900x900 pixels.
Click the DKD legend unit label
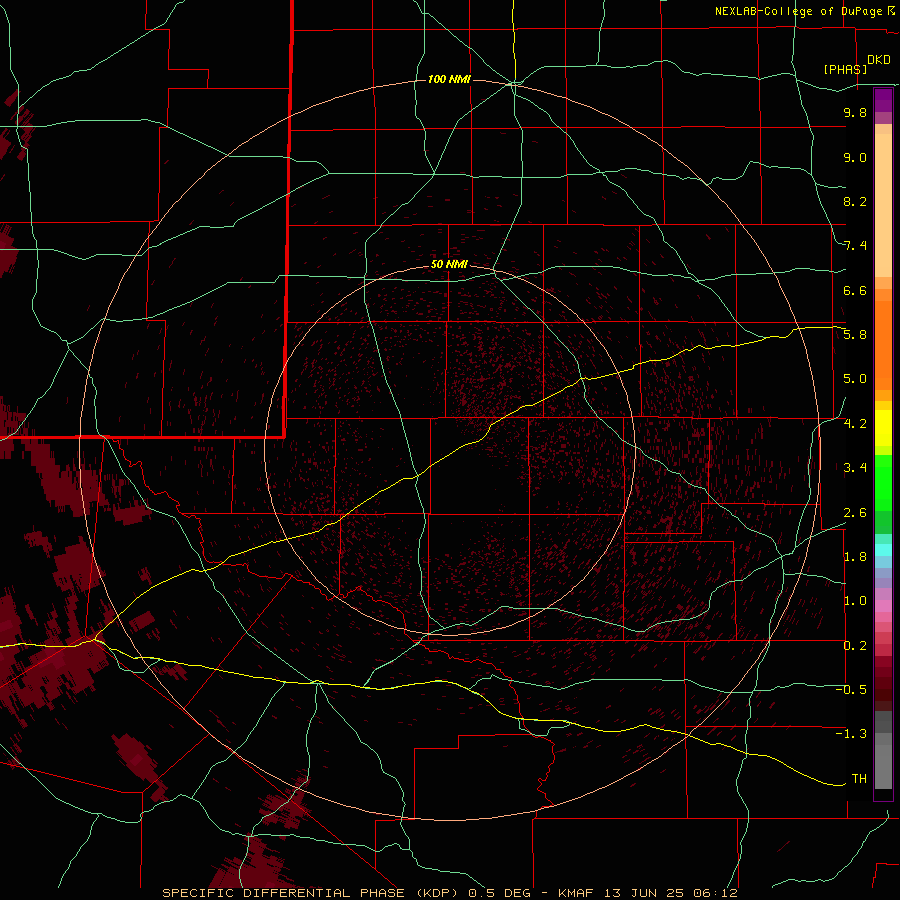pos(879,60)
